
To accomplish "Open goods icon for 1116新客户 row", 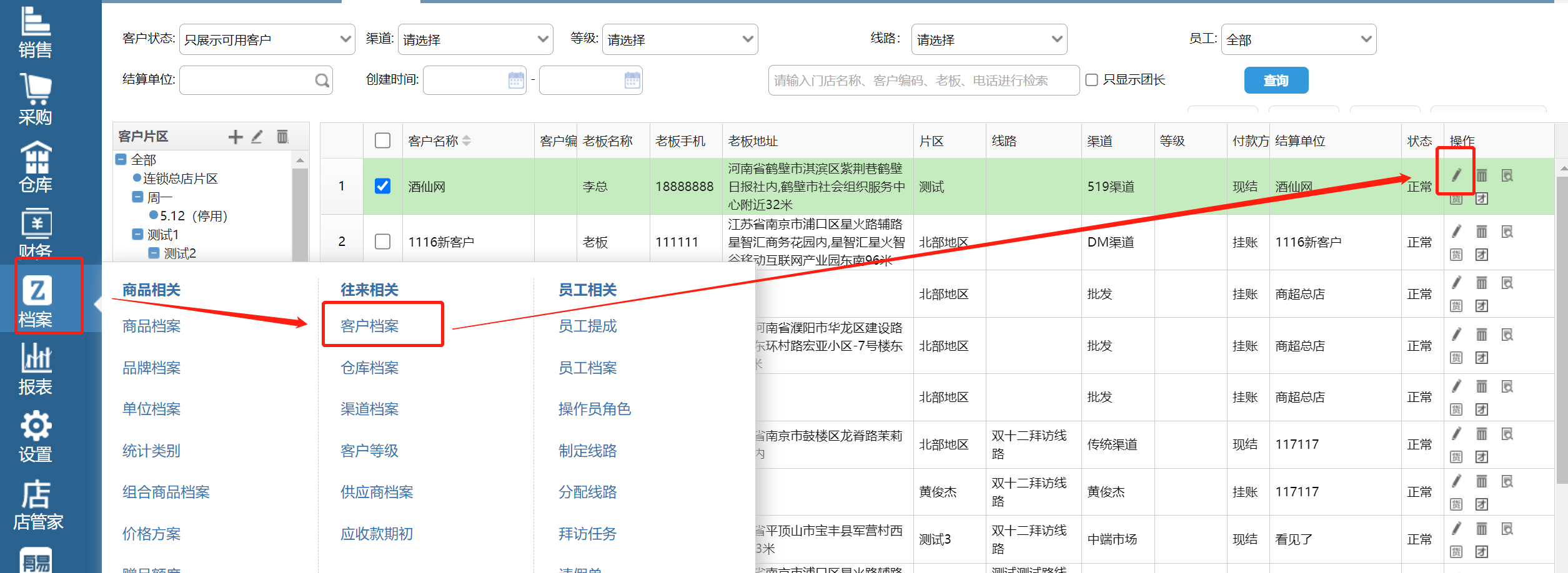I will click(x=1456, y=255).
